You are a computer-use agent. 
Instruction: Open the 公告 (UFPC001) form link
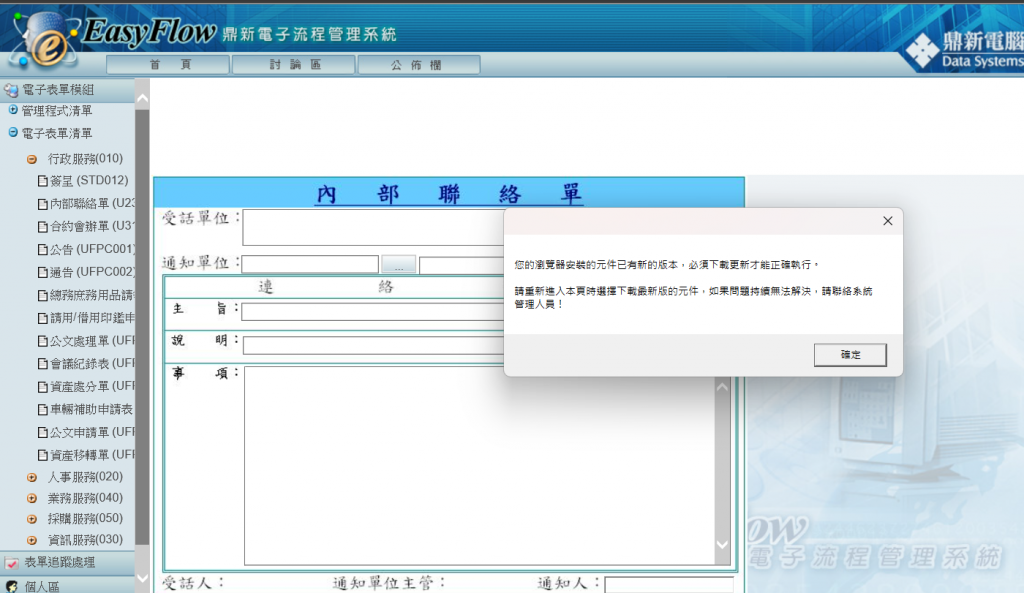92,249
